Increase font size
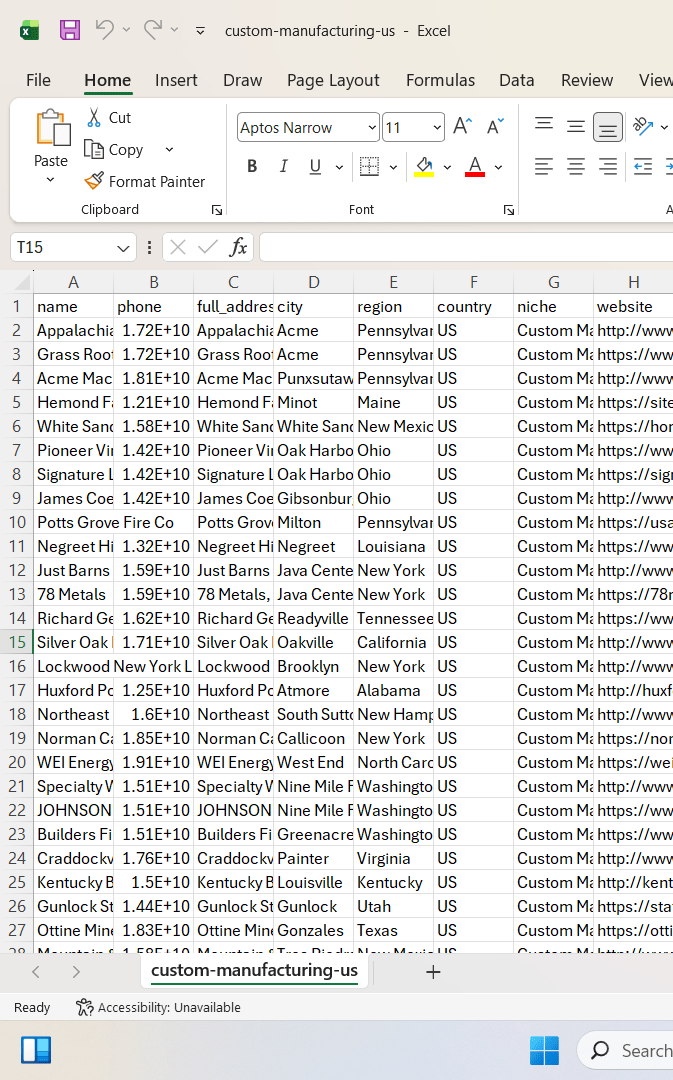Image resolution: width=673 pixels, height=1080 pixels. 462,127
